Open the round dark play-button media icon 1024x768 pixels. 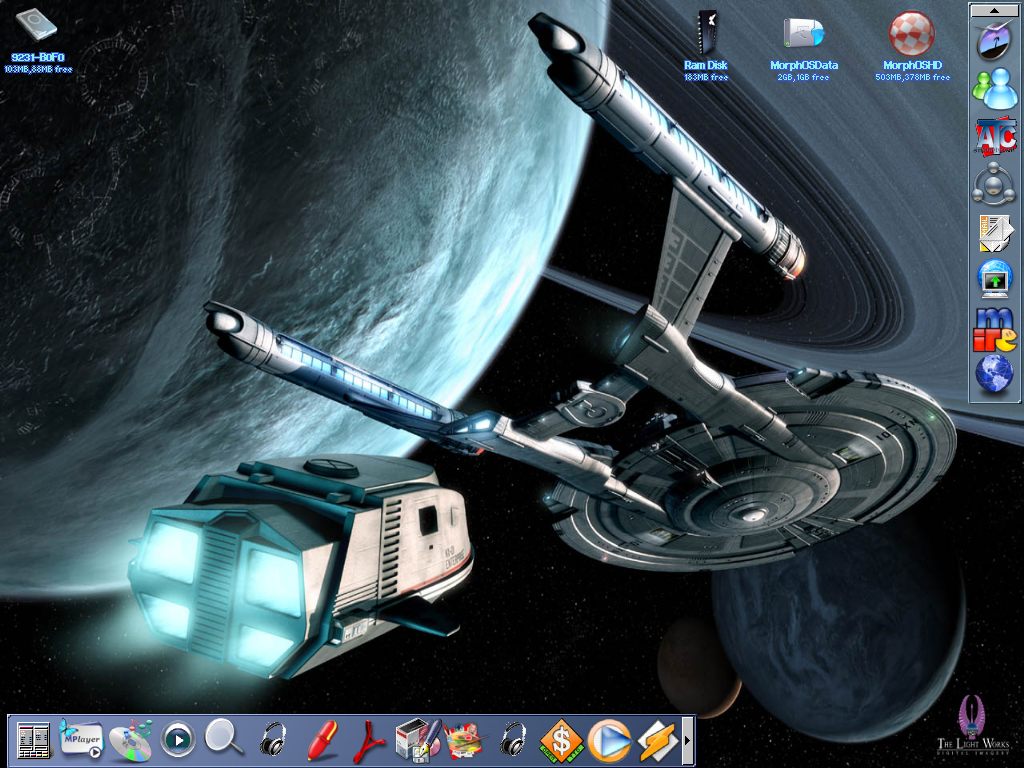178,741
